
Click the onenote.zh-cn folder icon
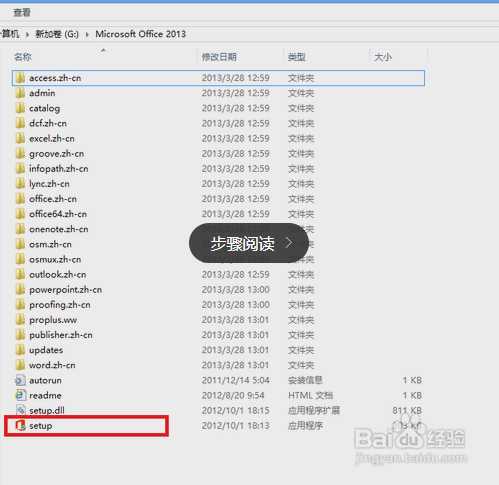(x=20, y=229)
